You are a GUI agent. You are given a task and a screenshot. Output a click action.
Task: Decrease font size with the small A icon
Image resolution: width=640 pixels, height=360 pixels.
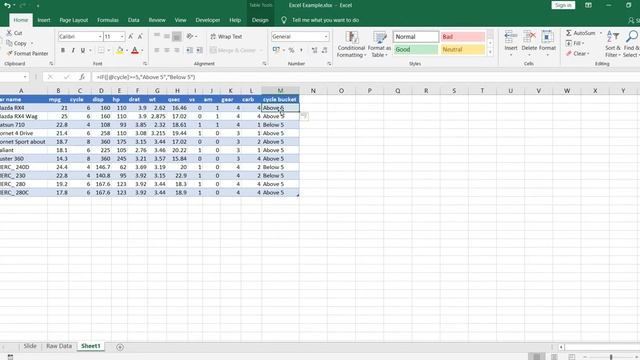140,37
